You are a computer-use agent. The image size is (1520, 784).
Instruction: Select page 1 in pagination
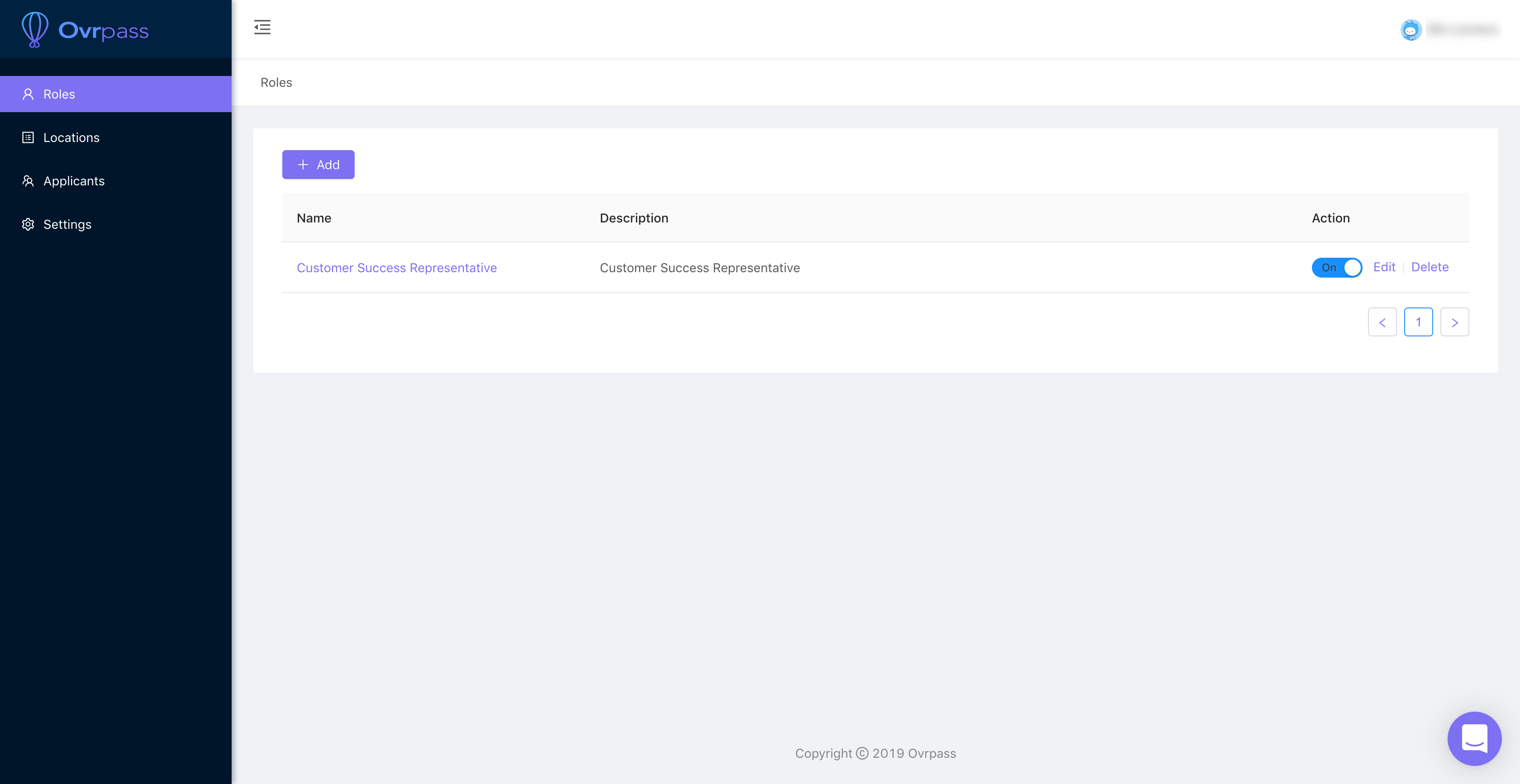pyautogui.click(x=1419, y=322)
